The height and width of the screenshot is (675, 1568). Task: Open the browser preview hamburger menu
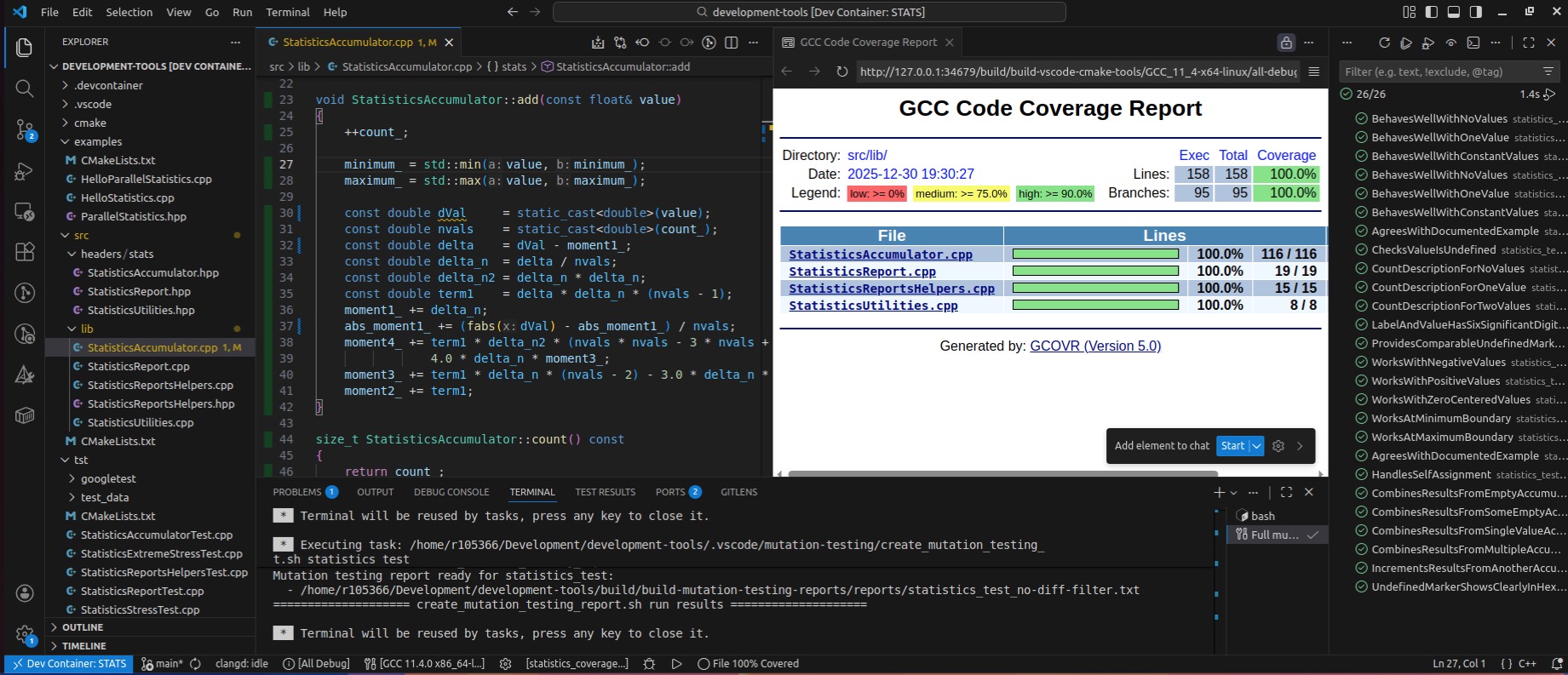1314,72
